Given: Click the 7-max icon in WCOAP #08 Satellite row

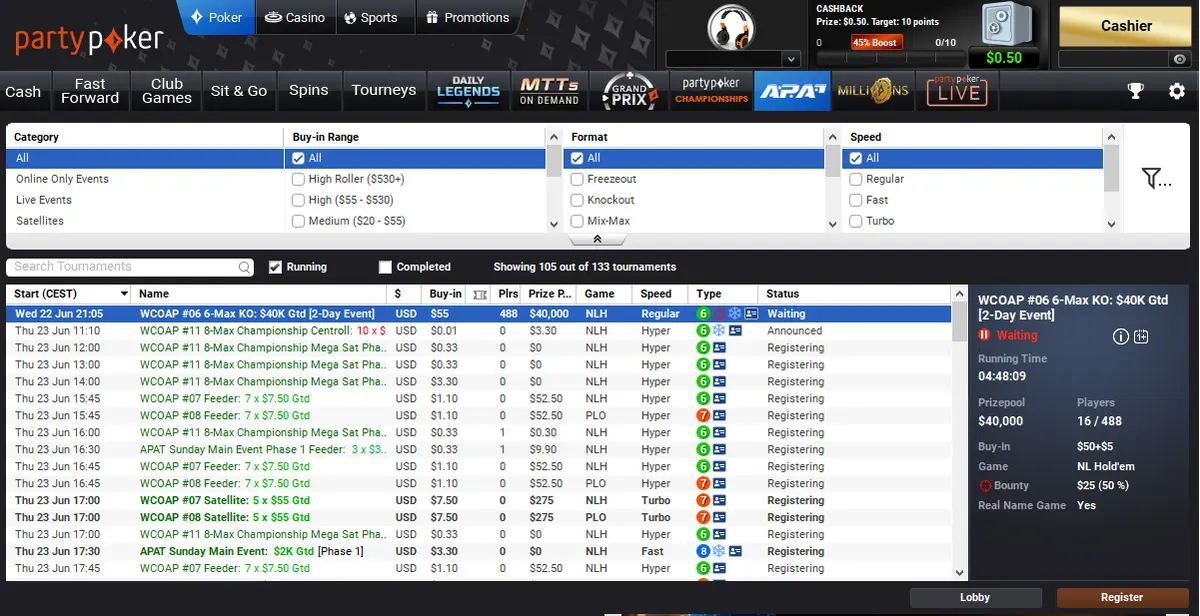Looking at the screenshot, I should point(703,517).
